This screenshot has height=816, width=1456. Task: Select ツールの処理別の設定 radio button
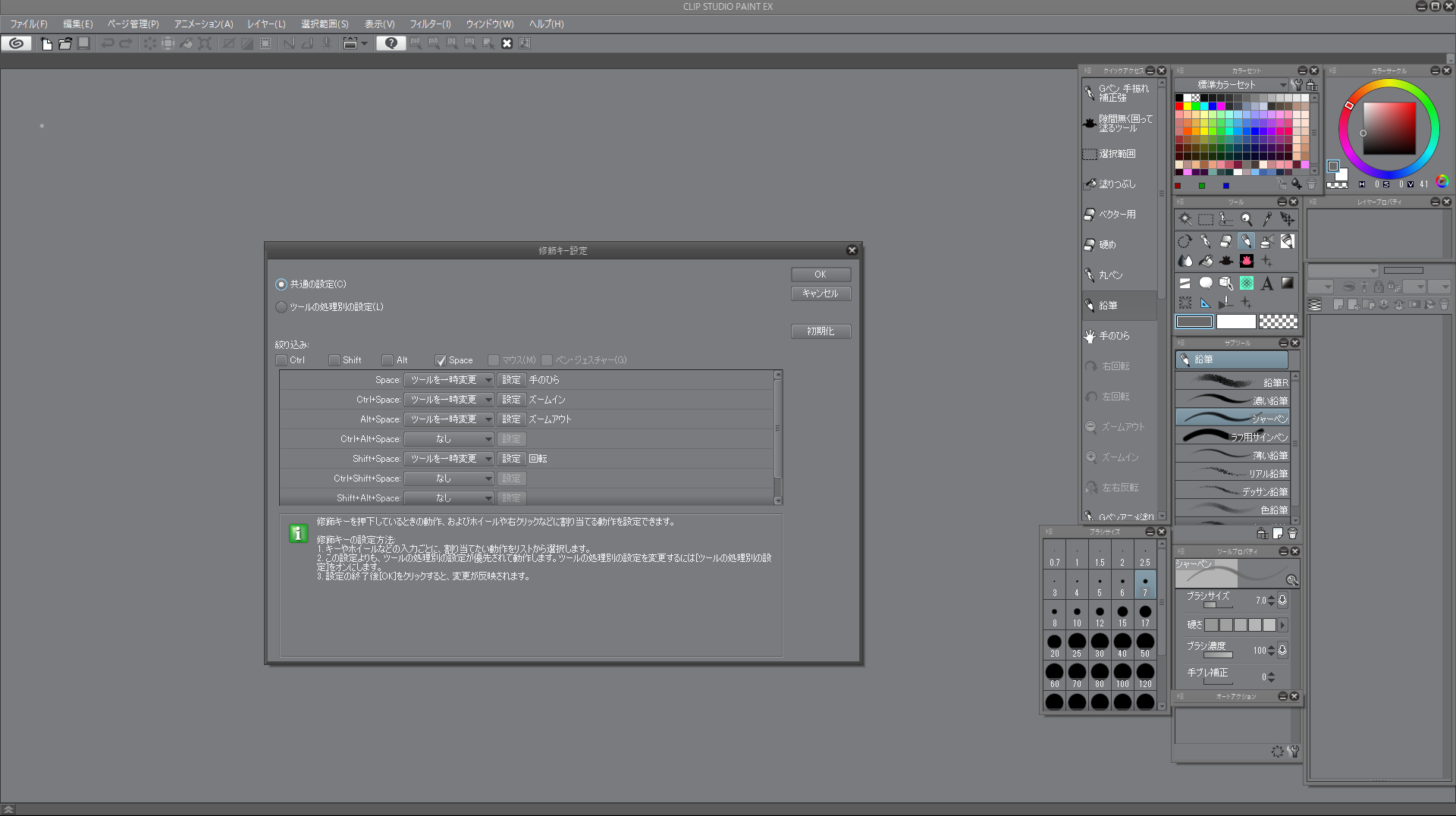pos(281,307)
